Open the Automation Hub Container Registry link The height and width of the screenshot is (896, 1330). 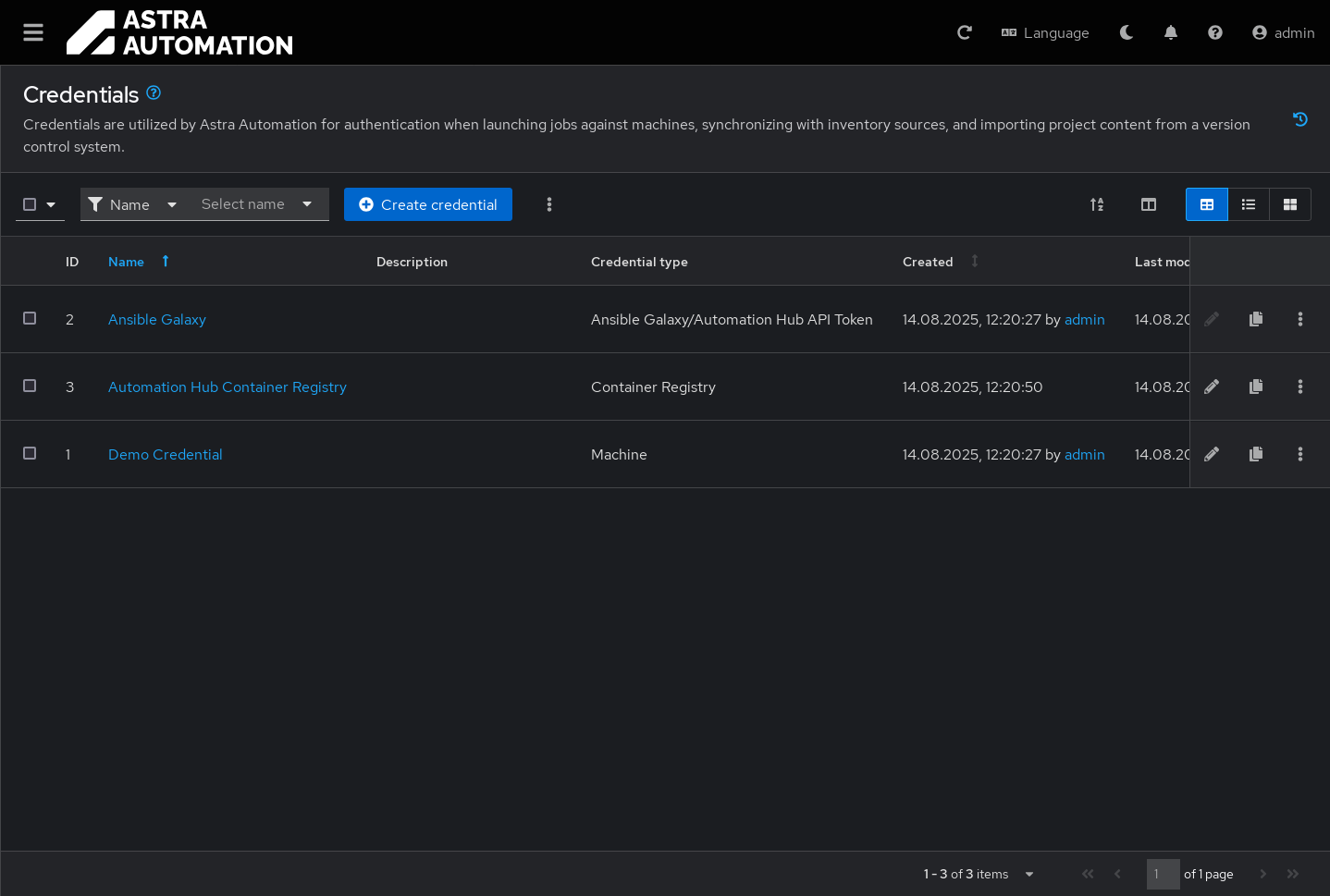227,387
